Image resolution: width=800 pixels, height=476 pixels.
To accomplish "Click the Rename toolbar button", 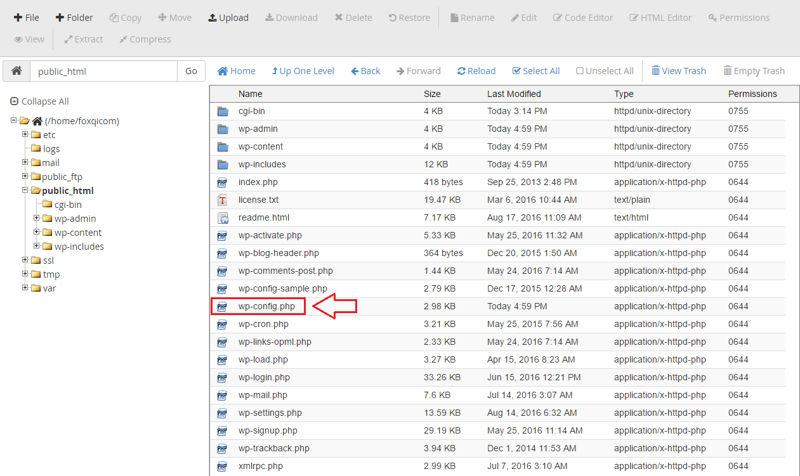I will click(x=472, y=17).
